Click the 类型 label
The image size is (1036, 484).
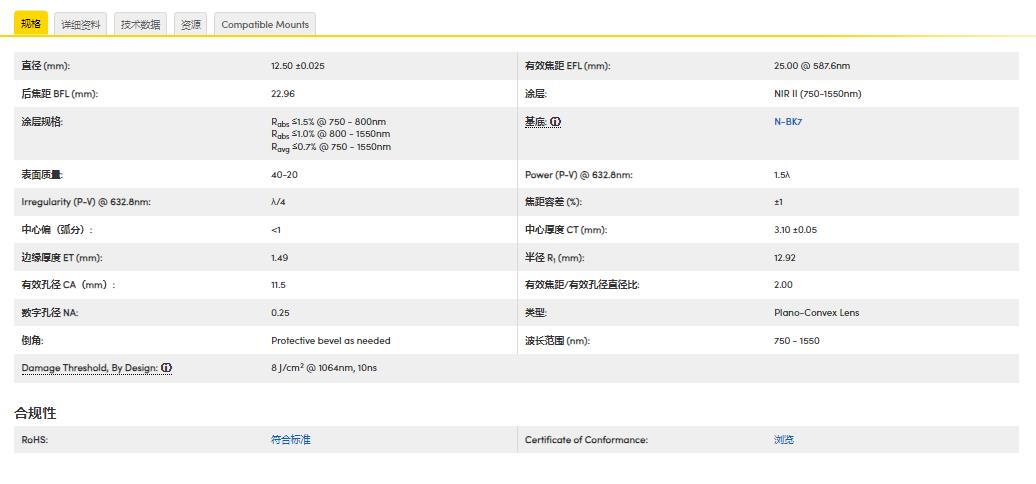click(x=536, y=313)
